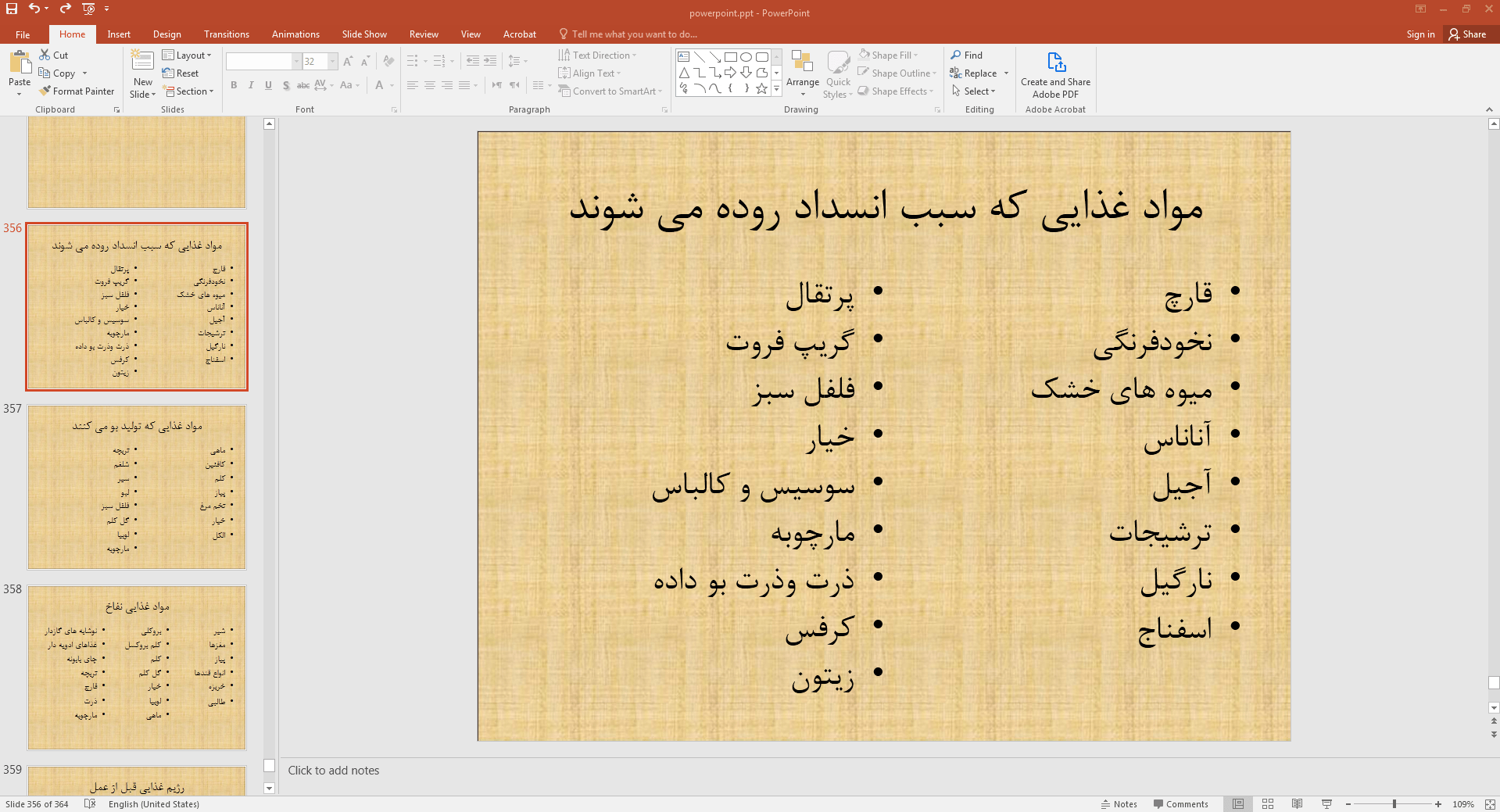Click Replace in Editing group
Screen dimensions: 1500x812
(x=974, y=73)
